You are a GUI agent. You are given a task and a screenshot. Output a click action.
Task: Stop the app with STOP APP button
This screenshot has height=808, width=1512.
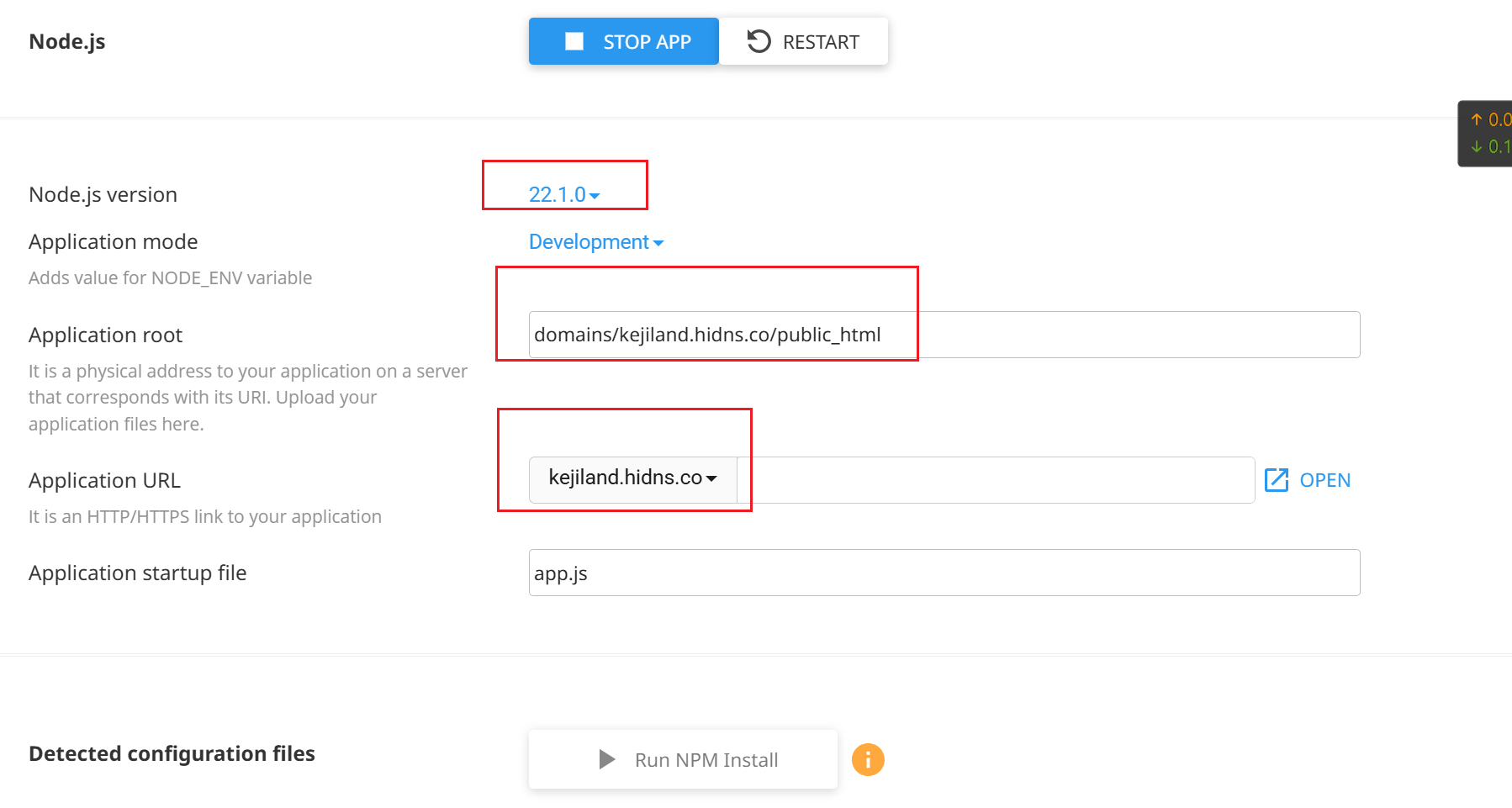click(624, 41)
